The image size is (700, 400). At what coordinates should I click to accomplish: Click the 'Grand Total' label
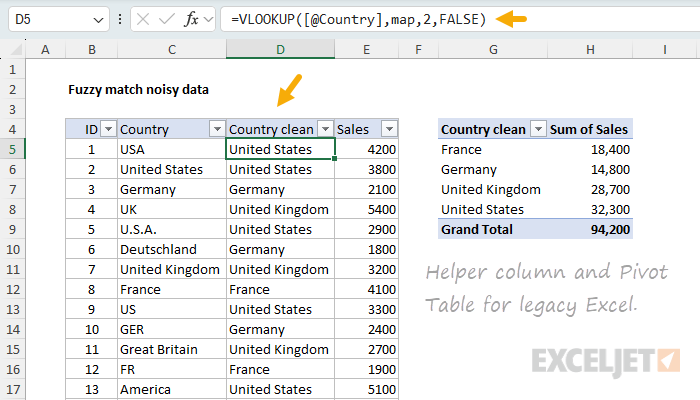477,229
